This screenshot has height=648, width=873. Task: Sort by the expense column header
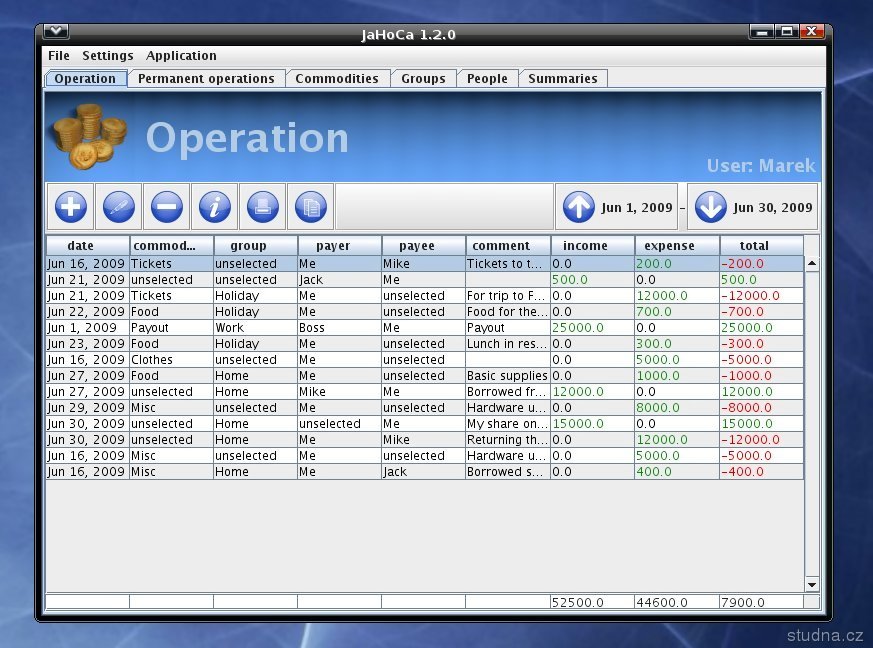(677, 246)
